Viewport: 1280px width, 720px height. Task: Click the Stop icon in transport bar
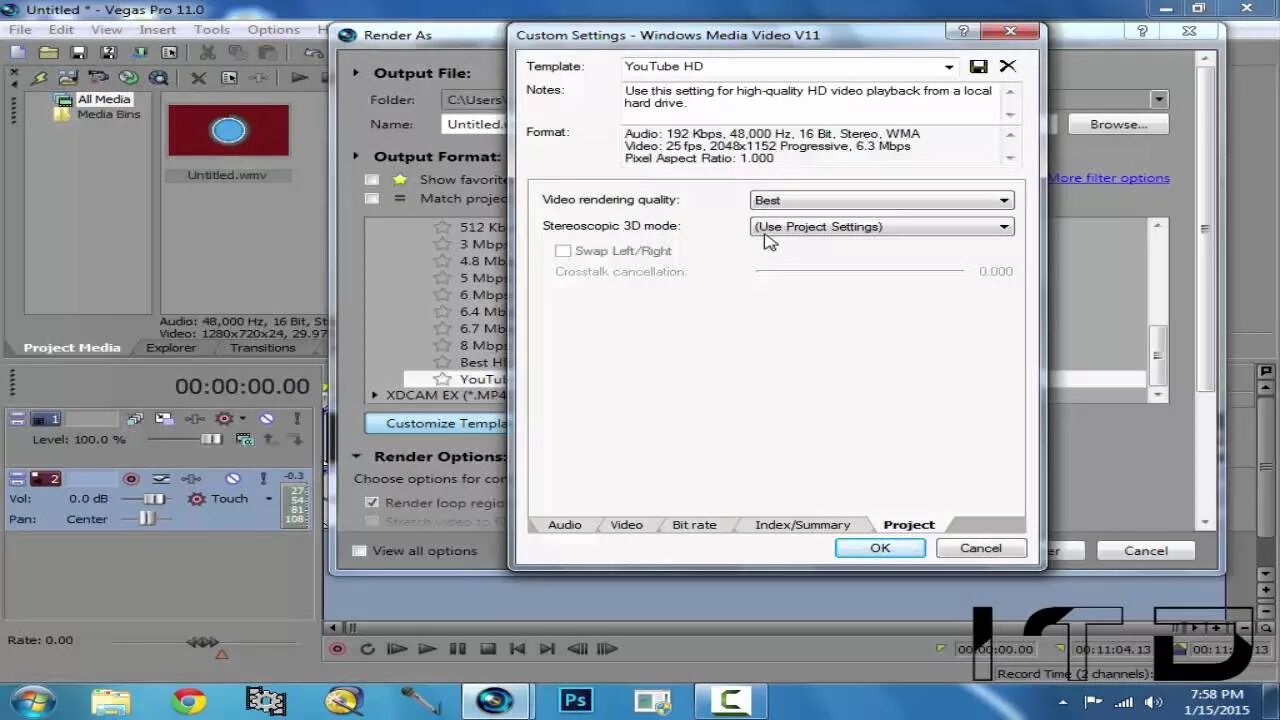click(x=487, y=649)
